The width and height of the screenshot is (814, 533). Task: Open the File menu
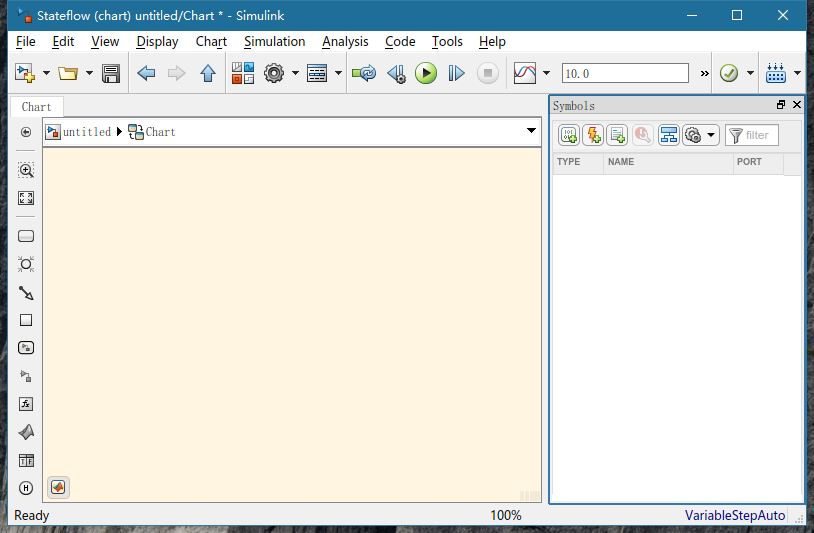tap(25, 42)
